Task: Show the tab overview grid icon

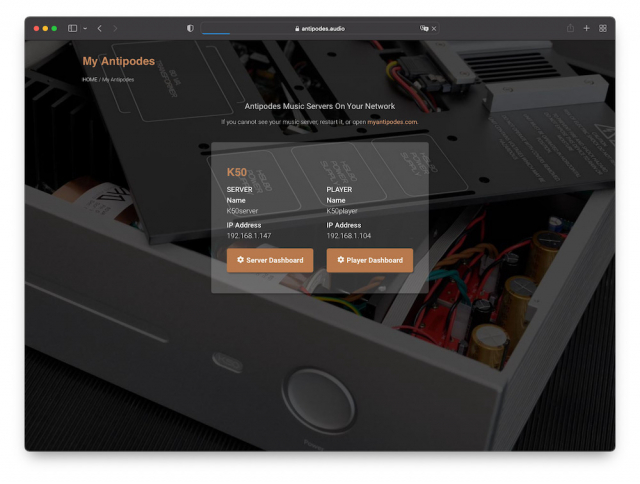Action: click(602, 28)
